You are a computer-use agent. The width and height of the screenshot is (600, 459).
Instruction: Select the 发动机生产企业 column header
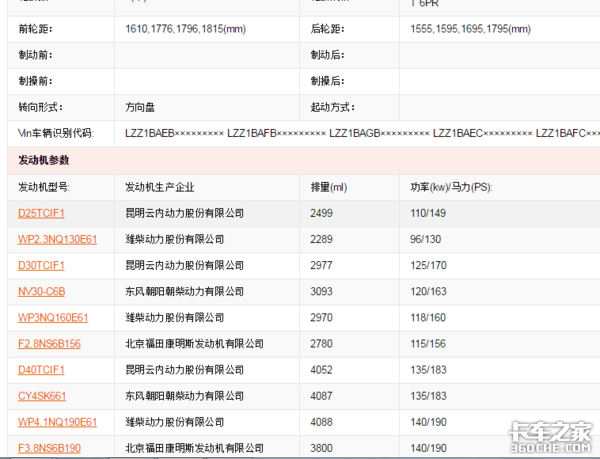click(x=160, y=187)
